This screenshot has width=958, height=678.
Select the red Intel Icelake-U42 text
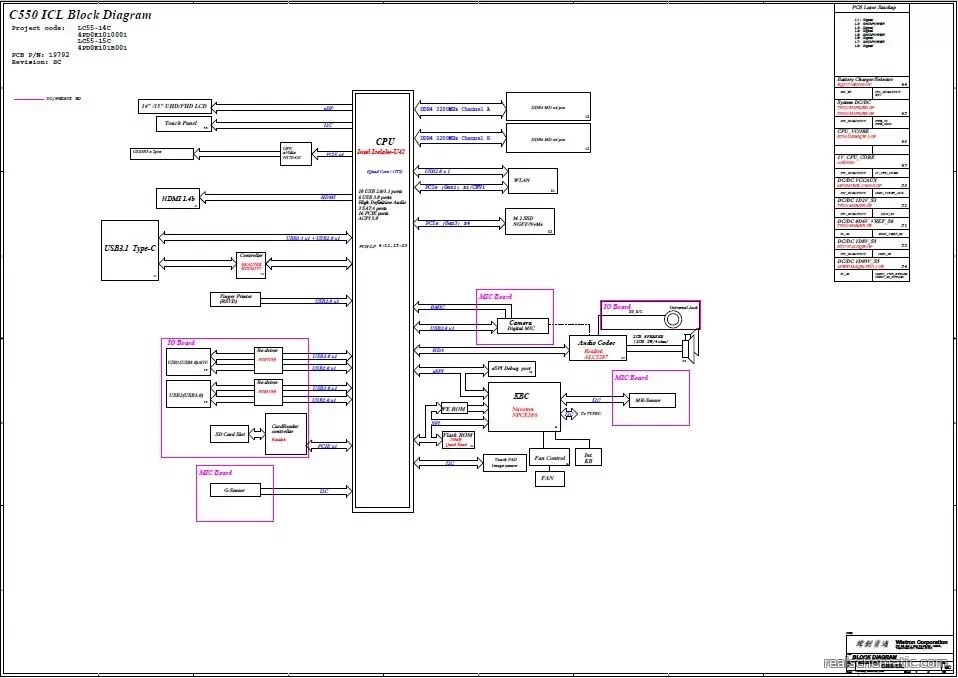(381, 151)
